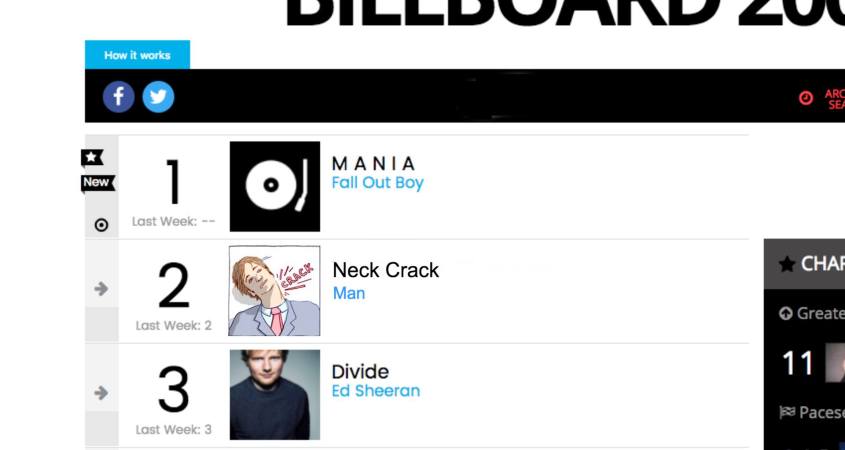Image resolution: width=845 pixels, height=450 pixels.
Task: Click the MANIA vinyl record cover thumbnail
Action: tap(275, 186)
